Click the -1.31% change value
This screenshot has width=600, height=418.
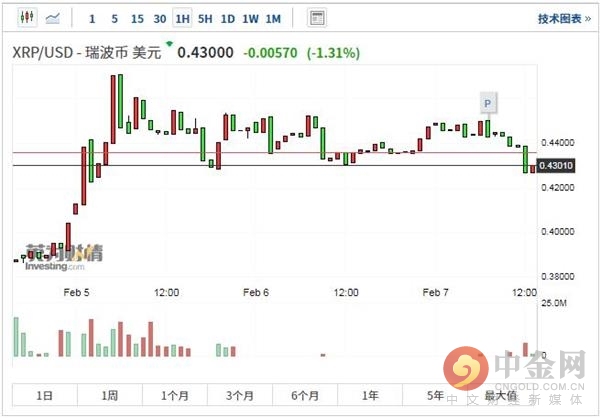coord(333,53)
